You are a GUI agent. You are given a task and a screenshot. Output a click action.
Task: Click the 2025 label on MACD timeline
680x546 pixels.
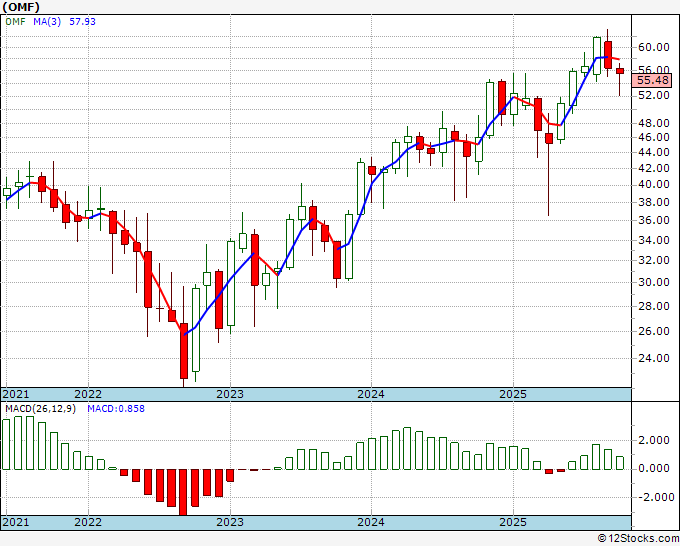point(513,522)
